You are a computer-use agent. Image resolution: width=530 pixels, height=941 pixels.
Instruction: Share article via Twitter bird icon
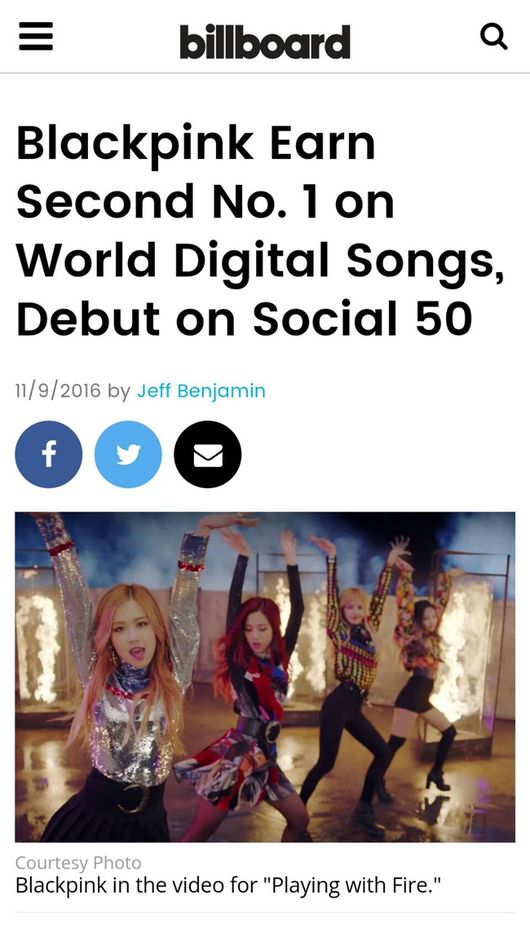(x=128, y=454)
